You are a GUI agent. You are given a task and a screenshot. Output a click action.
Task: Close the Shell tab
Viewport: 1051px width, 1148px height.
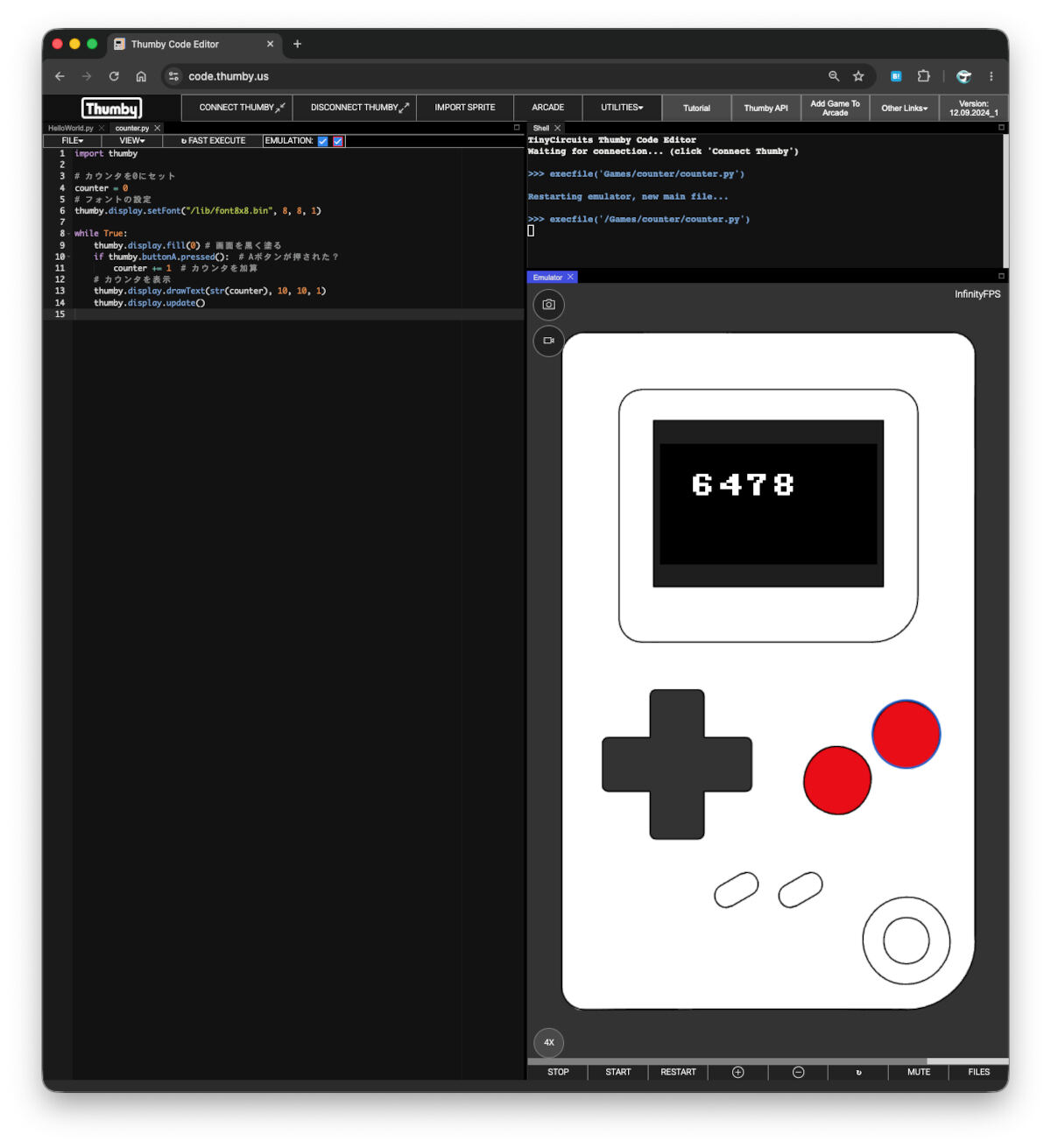(x=558, y=128)
